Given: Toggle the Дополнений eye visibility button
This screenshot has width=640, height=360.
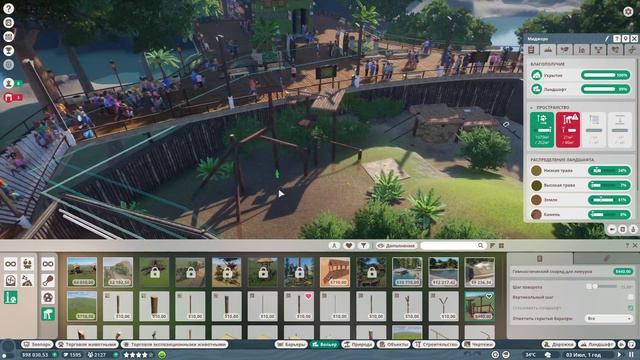Looking at the screenshot, I should click(396, 246).
